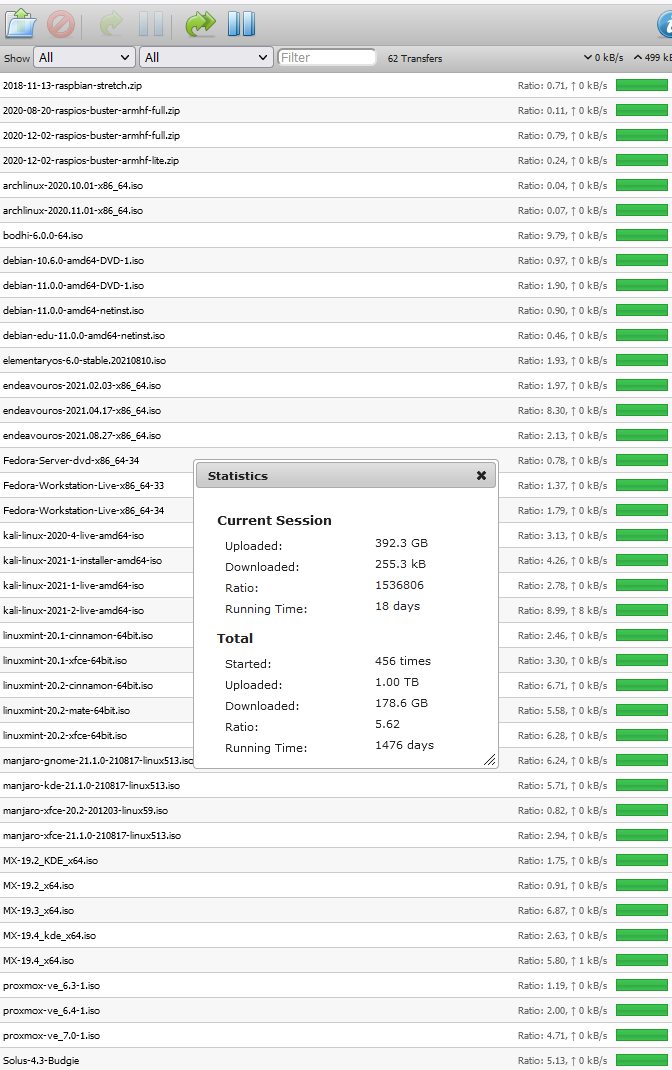Select the Solus-4.3-Budgie torrent
This screenshot has width=672, height=1070.
pyautogui.click(x=336, y=1060)
